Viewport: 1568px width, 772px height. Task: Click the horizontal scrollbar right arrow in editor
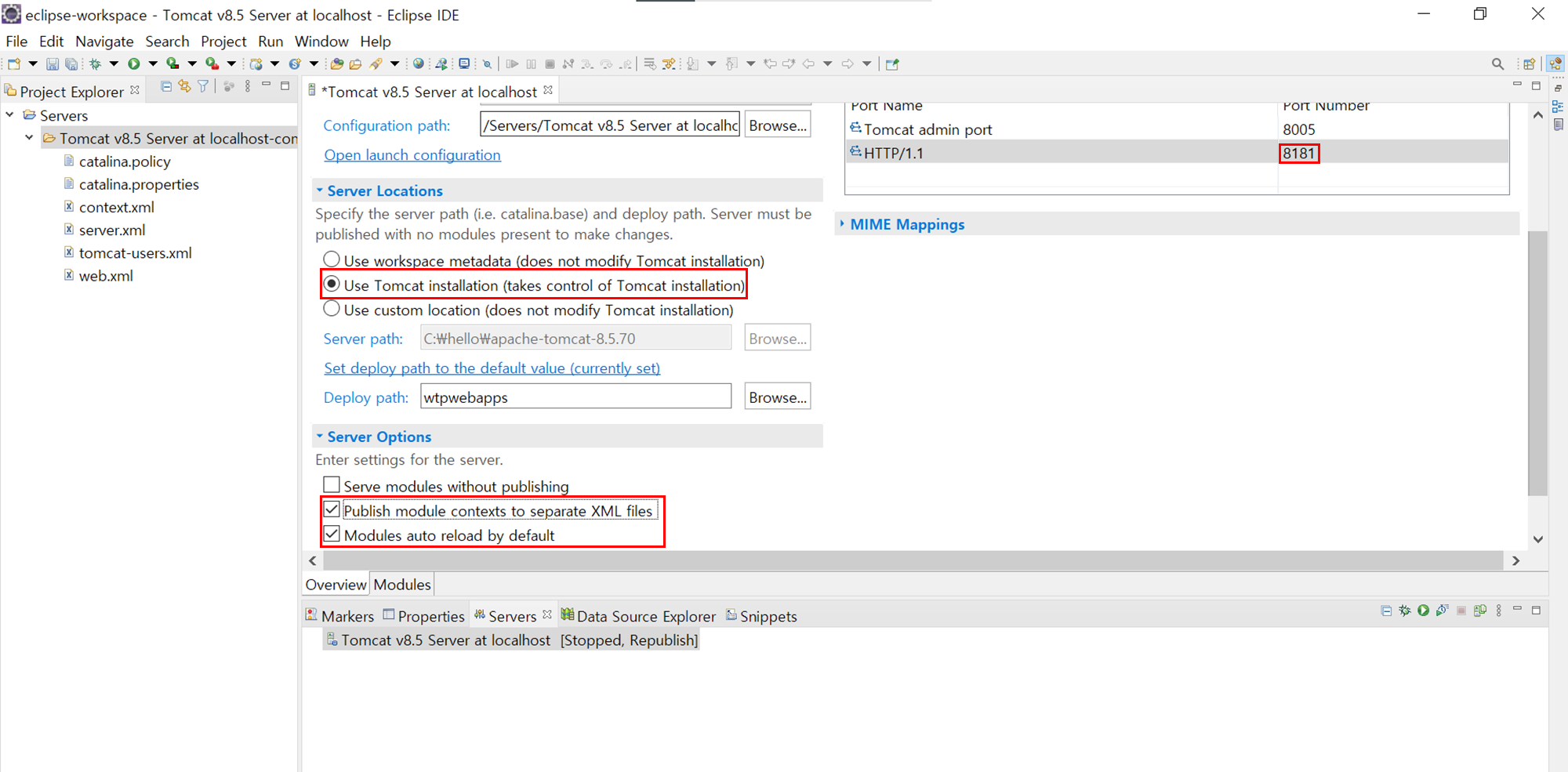coord(1515,560)
